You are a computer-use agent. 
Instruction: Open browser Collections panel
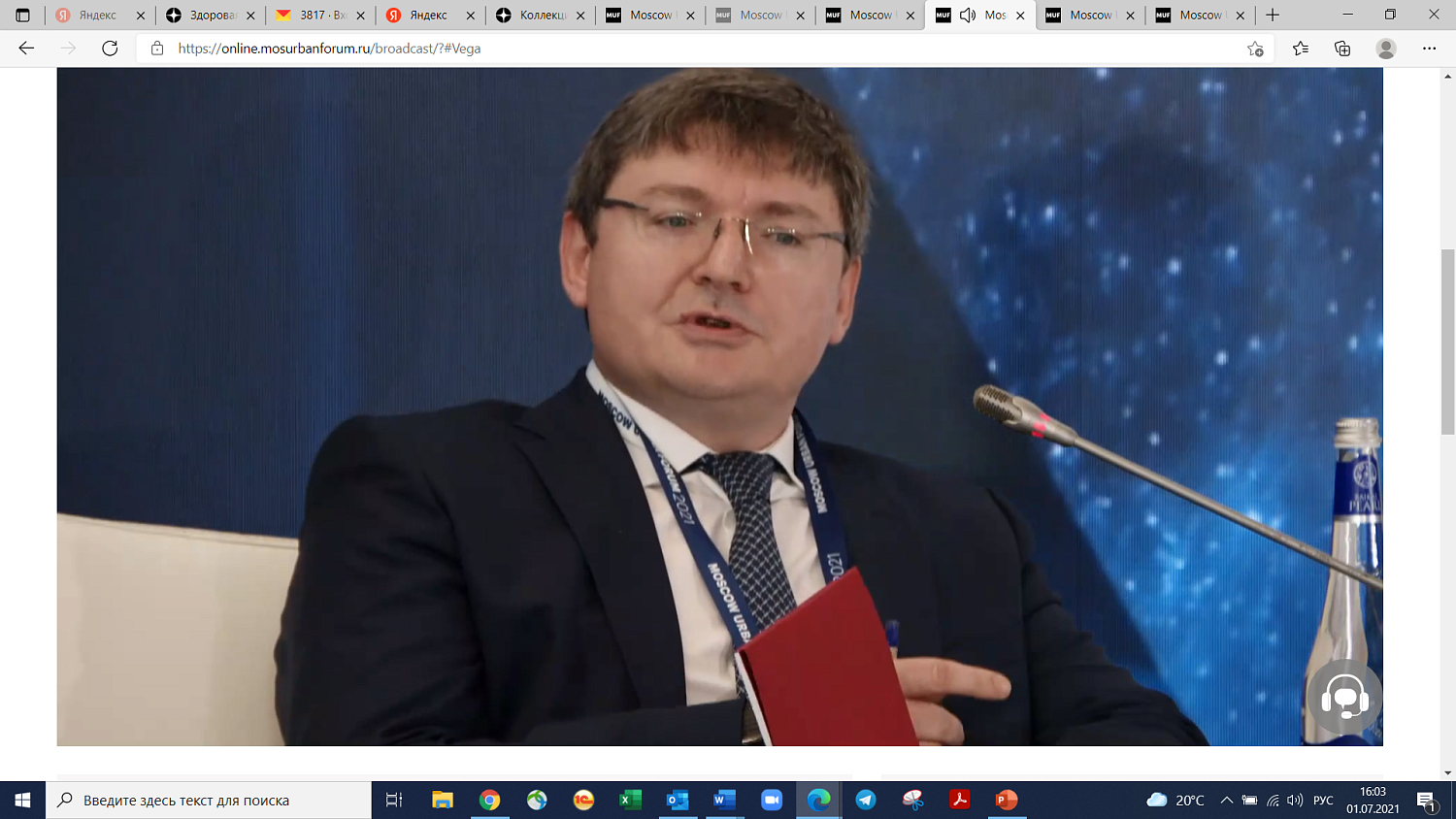pyautogui.click(x=1342, y=49)
